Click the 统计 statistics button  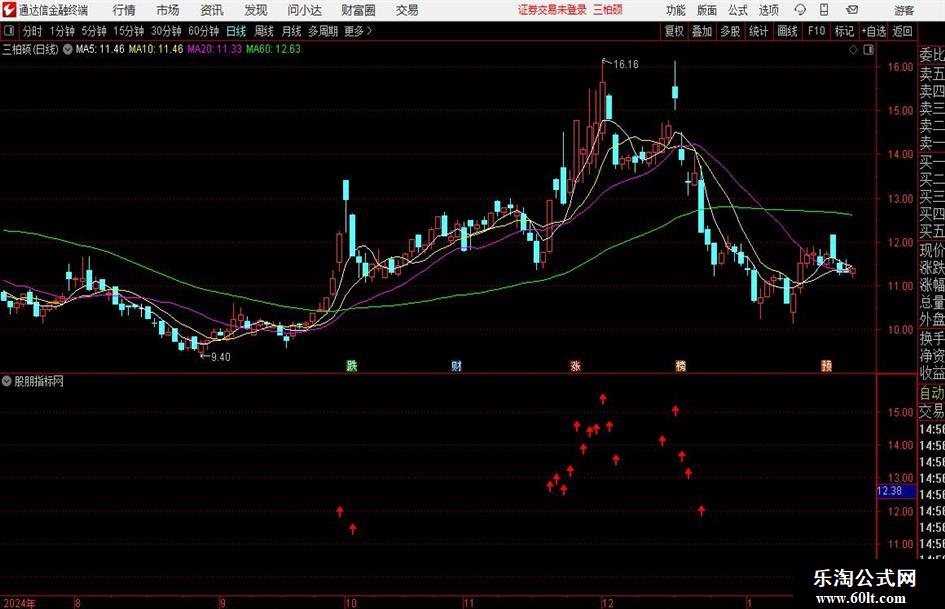(x=759, y=31)
